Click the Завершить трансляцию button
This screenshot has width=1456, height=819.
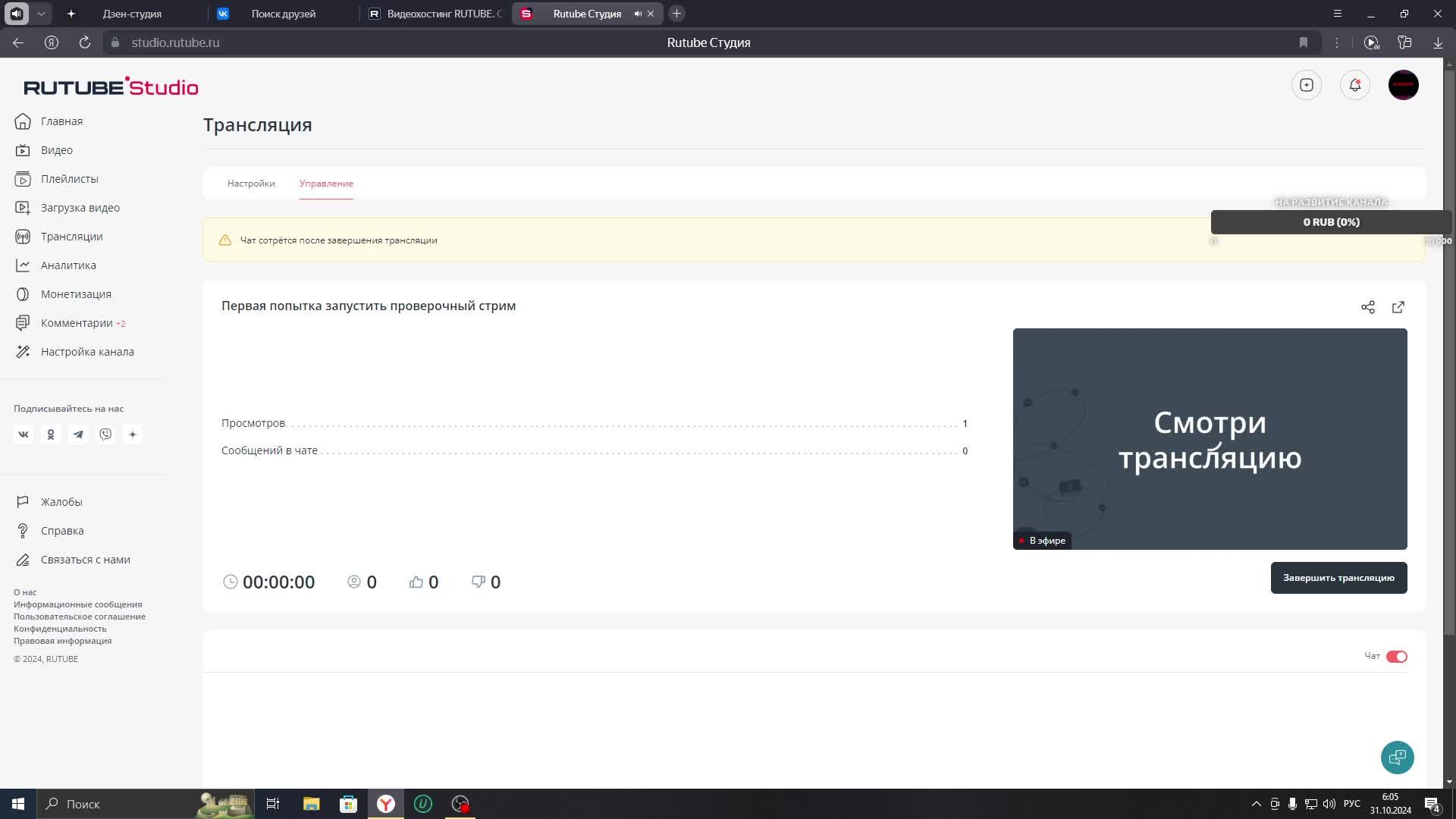(x=1338, y=578)
